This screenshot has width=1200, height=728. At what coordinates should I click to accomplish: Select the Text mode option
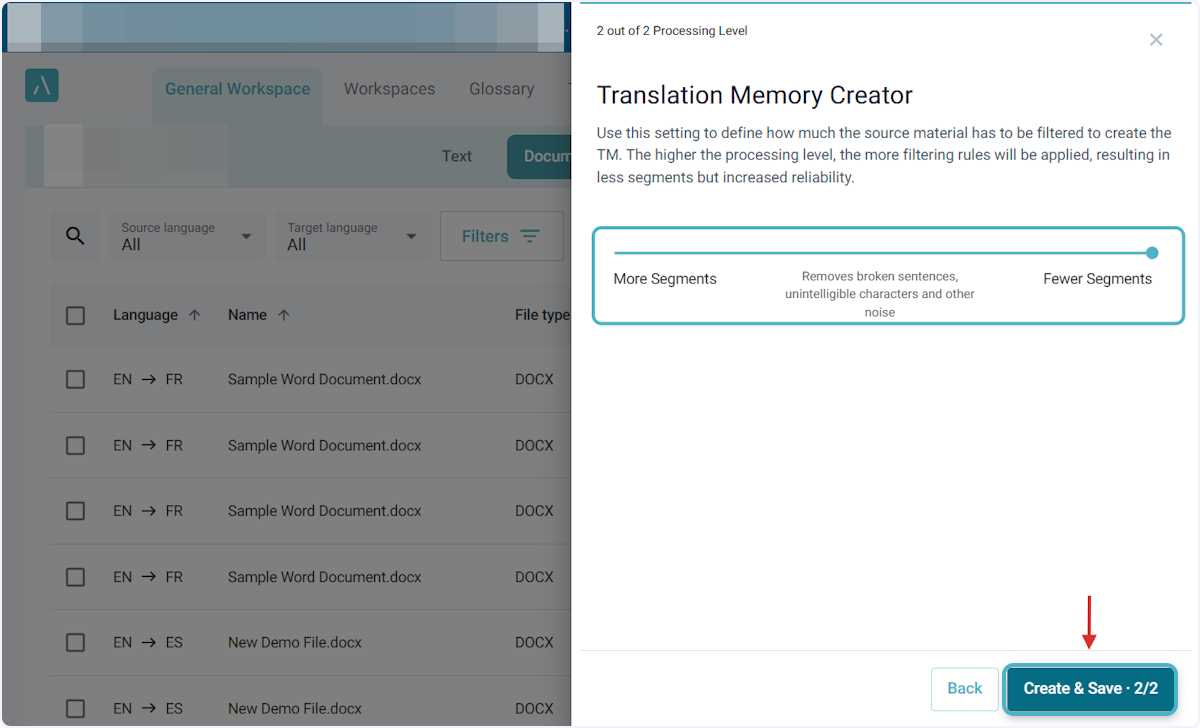(x=456, y=156)
